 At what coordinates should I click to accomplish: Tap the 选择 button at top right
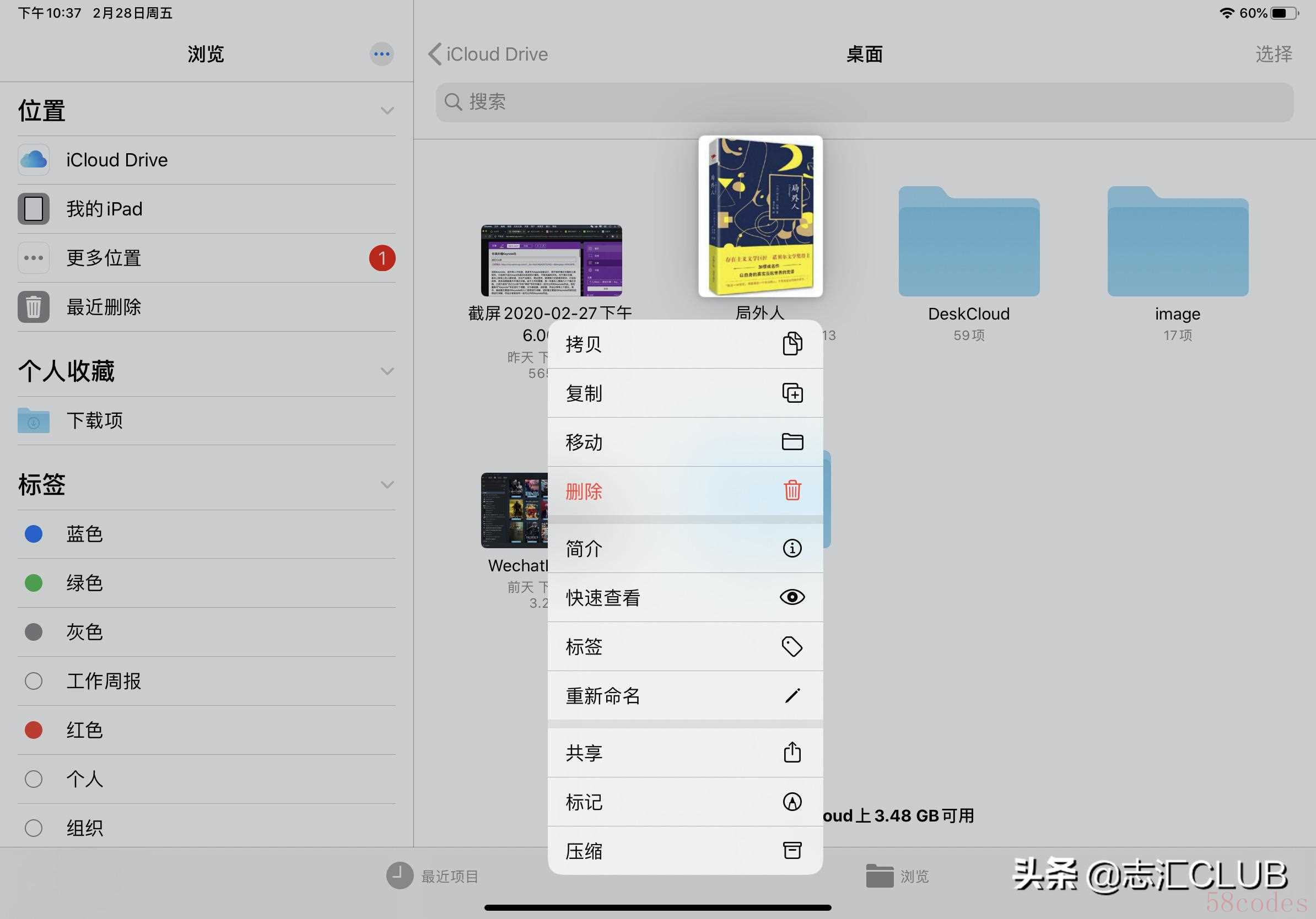coord(1274,55)
